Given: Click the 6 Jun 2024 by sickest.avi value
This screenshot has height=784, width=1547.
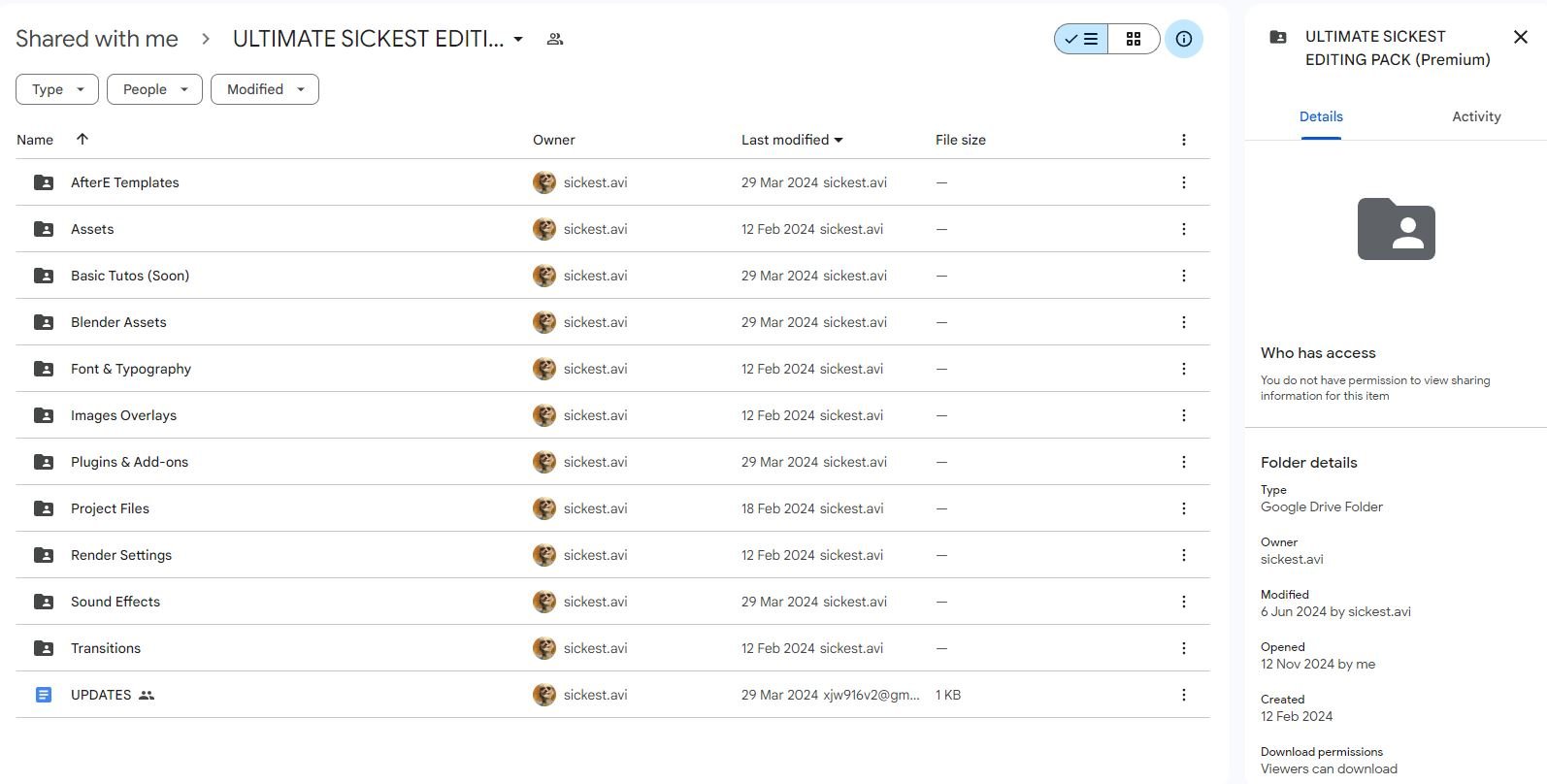Looking at the screenshot, I should click(1335, 611).
